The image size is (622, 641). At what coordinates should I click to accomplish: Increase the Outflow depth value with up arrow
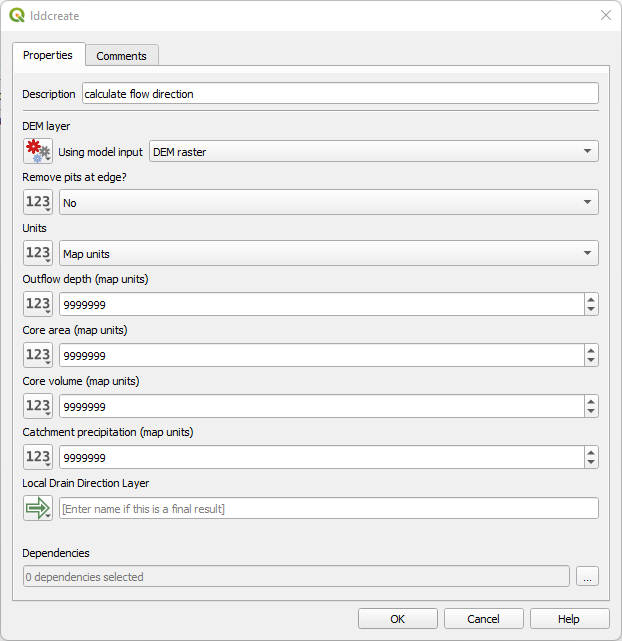pos(591,299)
